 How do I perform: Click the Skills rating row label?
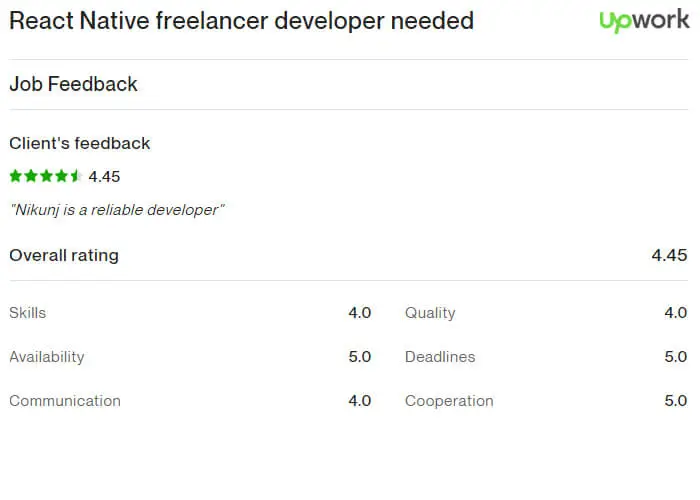27,312
